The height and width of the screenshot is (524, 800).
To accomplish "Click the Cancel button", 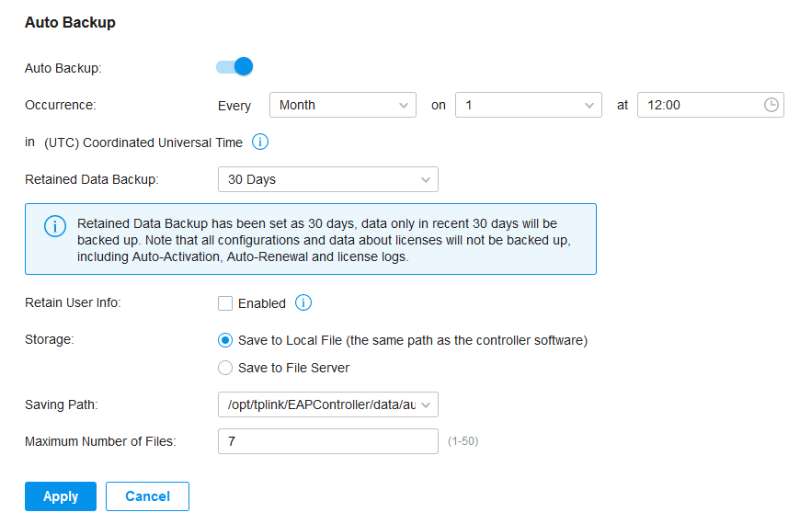I will point(147,496).
